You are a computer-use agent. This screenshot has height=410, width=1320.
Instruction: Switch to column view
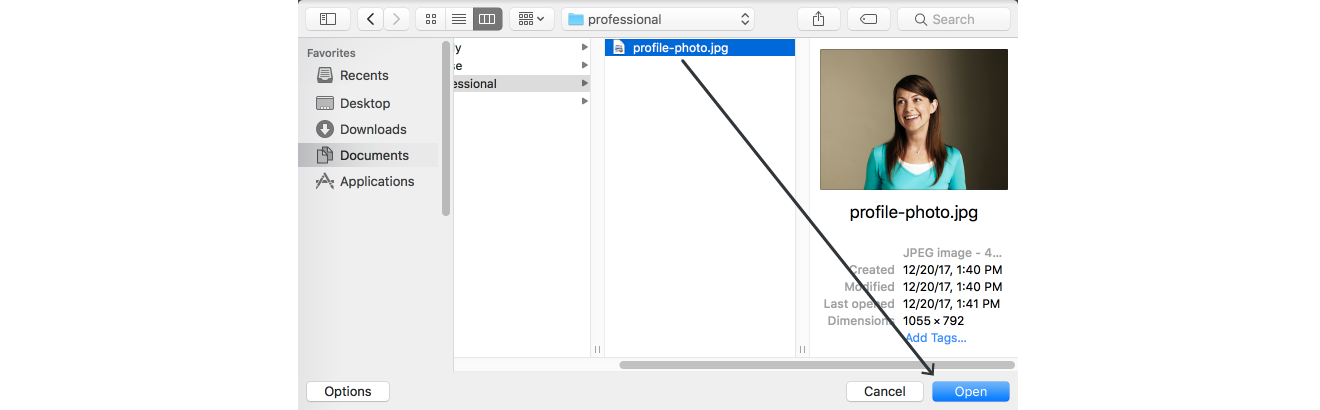[x=487, y=19]
